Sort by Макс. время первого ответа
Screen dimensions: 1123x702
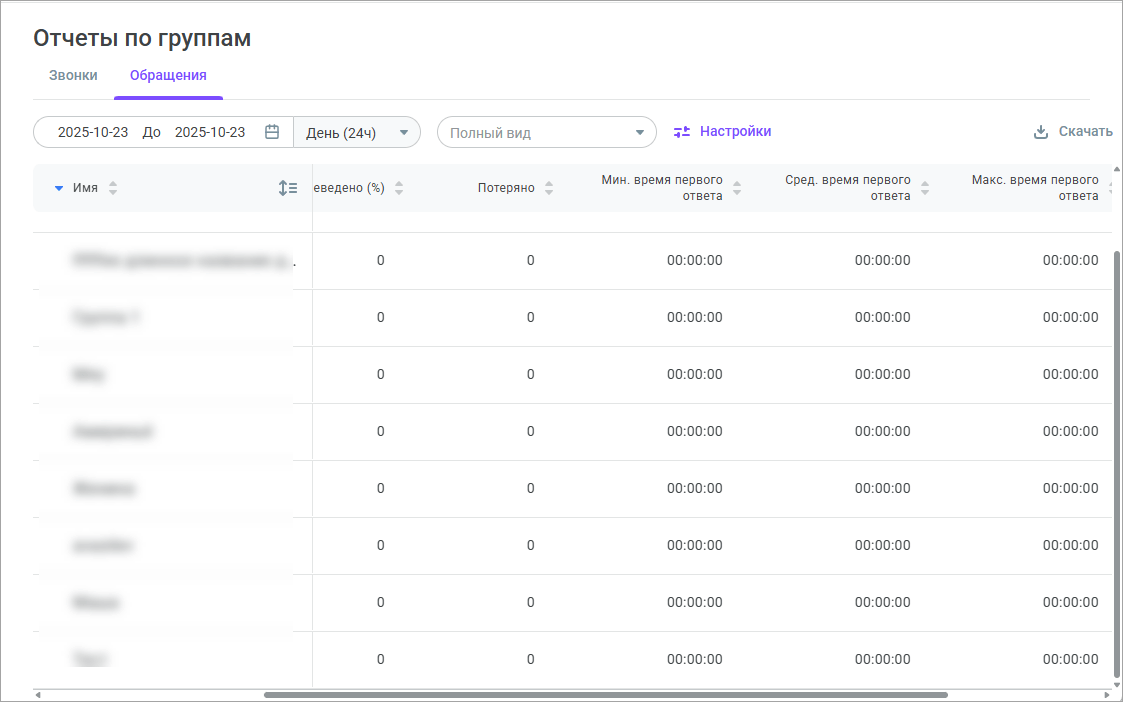tap(1109, 188)
